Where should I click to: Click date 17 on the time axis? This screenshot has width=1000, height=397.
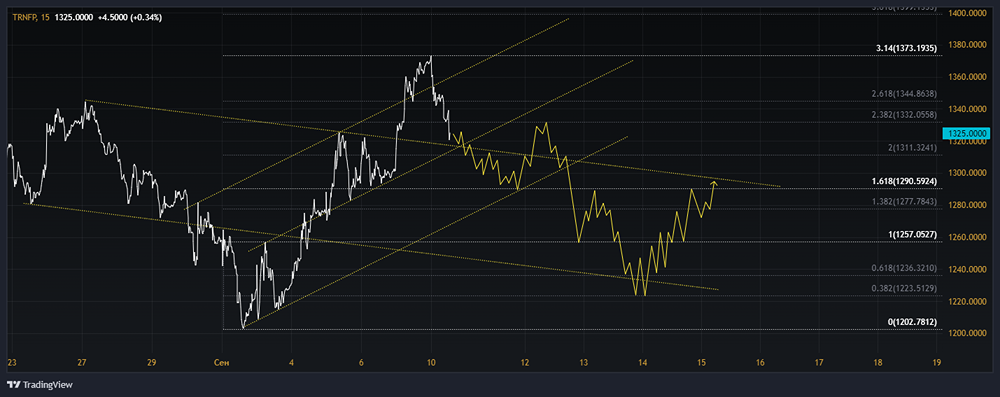(x=819, y=363)
